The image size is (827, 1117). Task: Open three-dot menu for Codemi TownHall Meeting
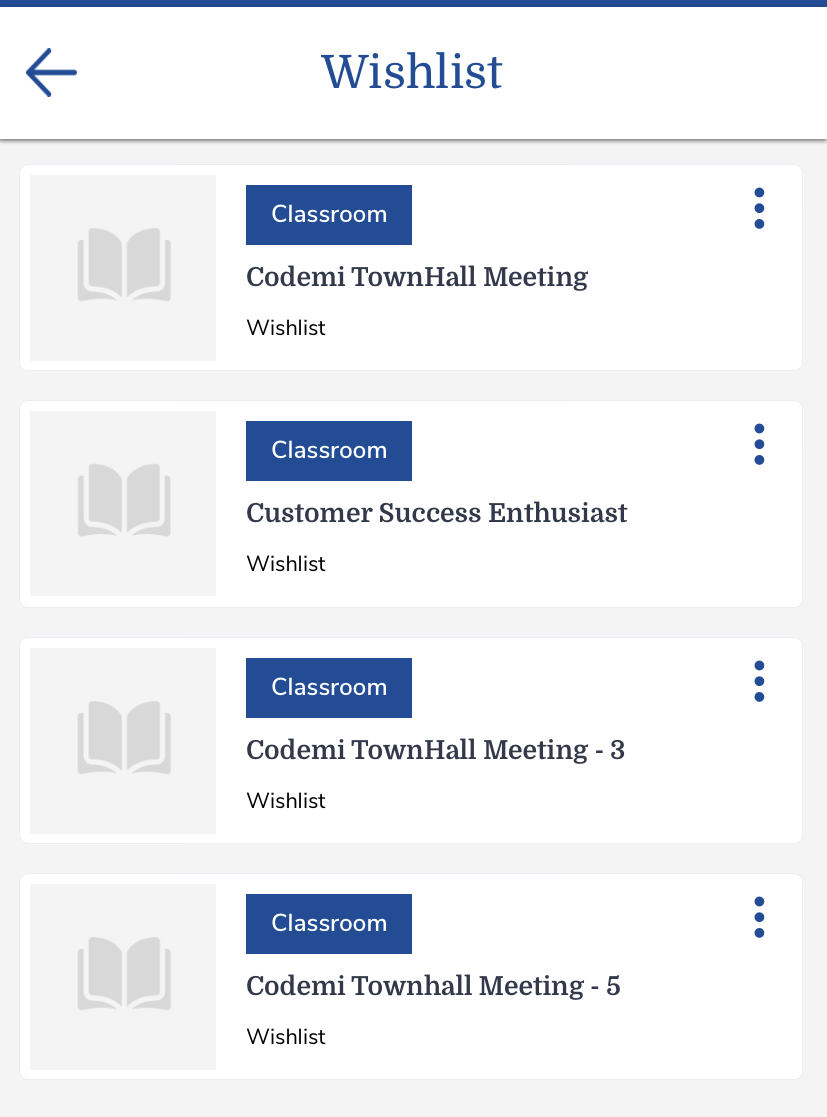tap(759, 208)
